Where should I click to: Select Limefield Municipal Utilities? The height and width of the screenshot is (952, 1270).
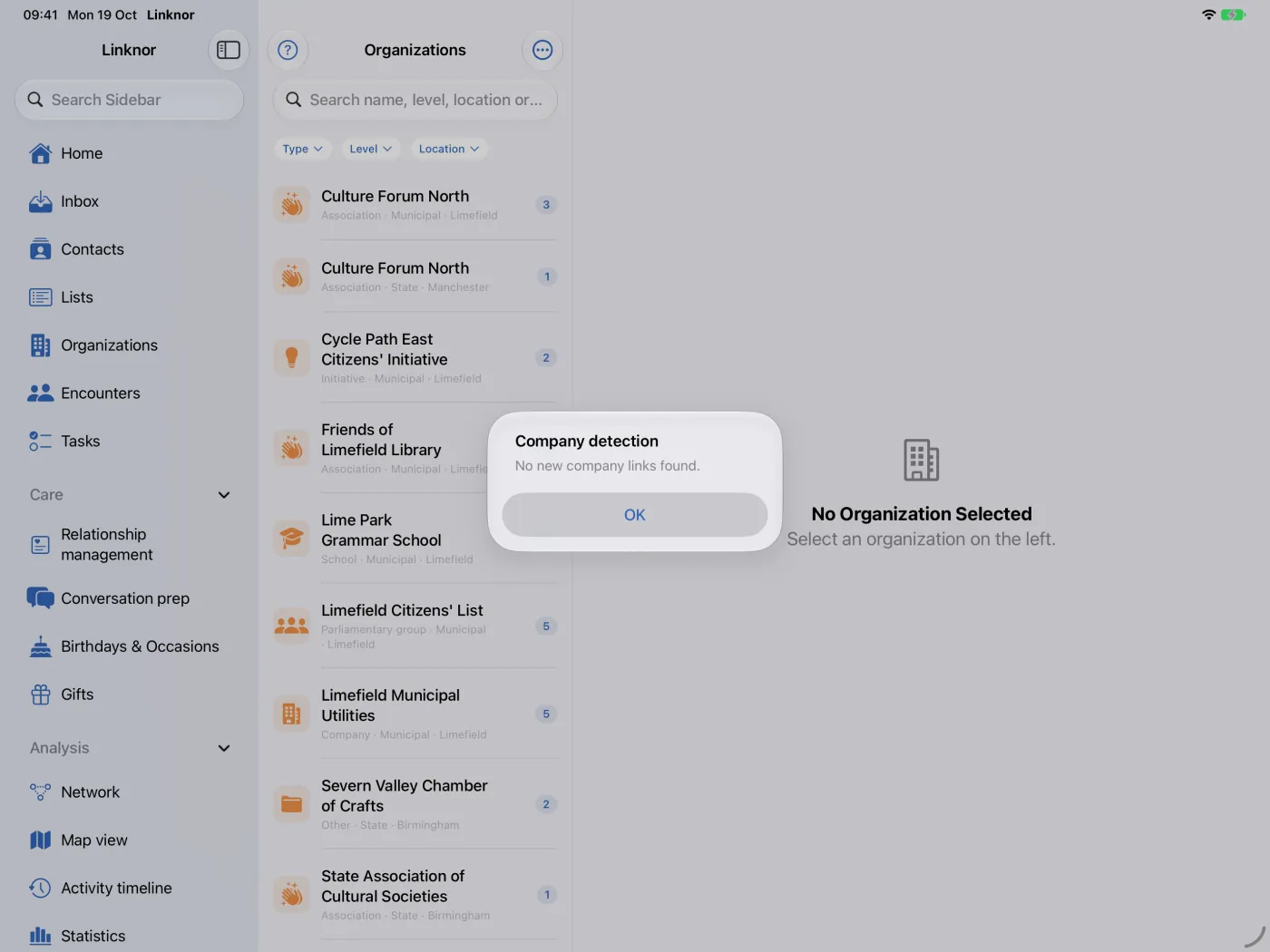click(415, 714)
